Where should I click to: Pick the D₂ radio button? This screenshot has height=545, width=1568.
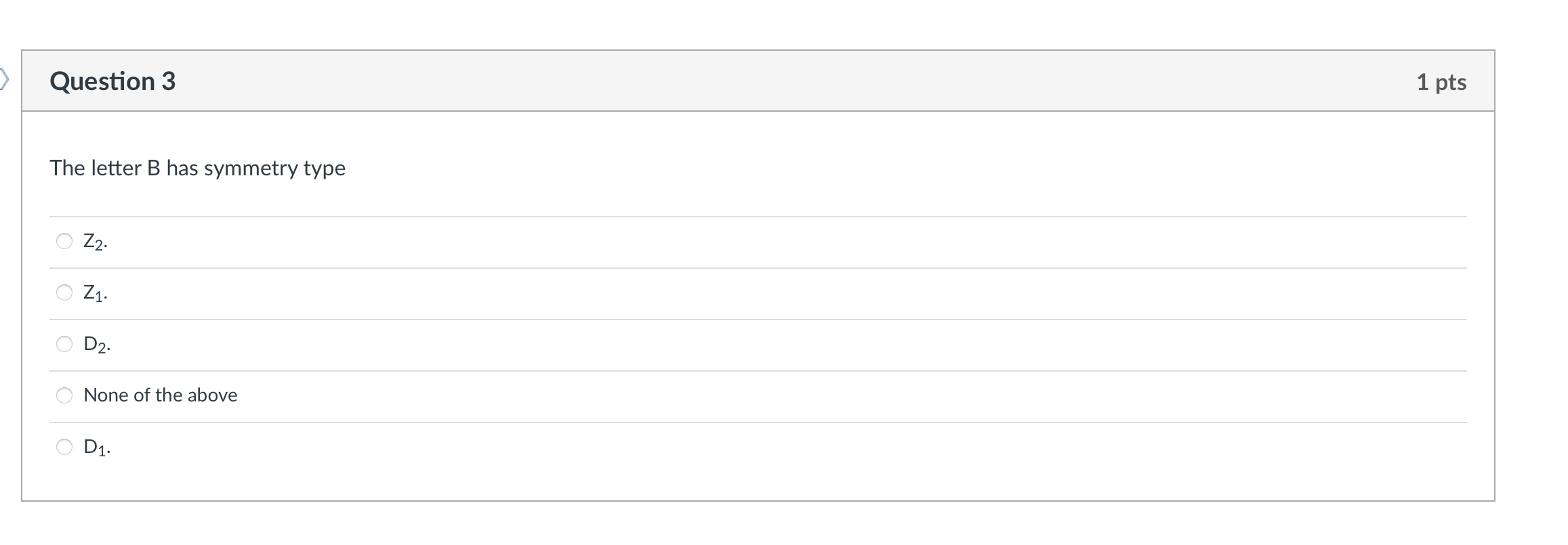(x=64, y=344)
